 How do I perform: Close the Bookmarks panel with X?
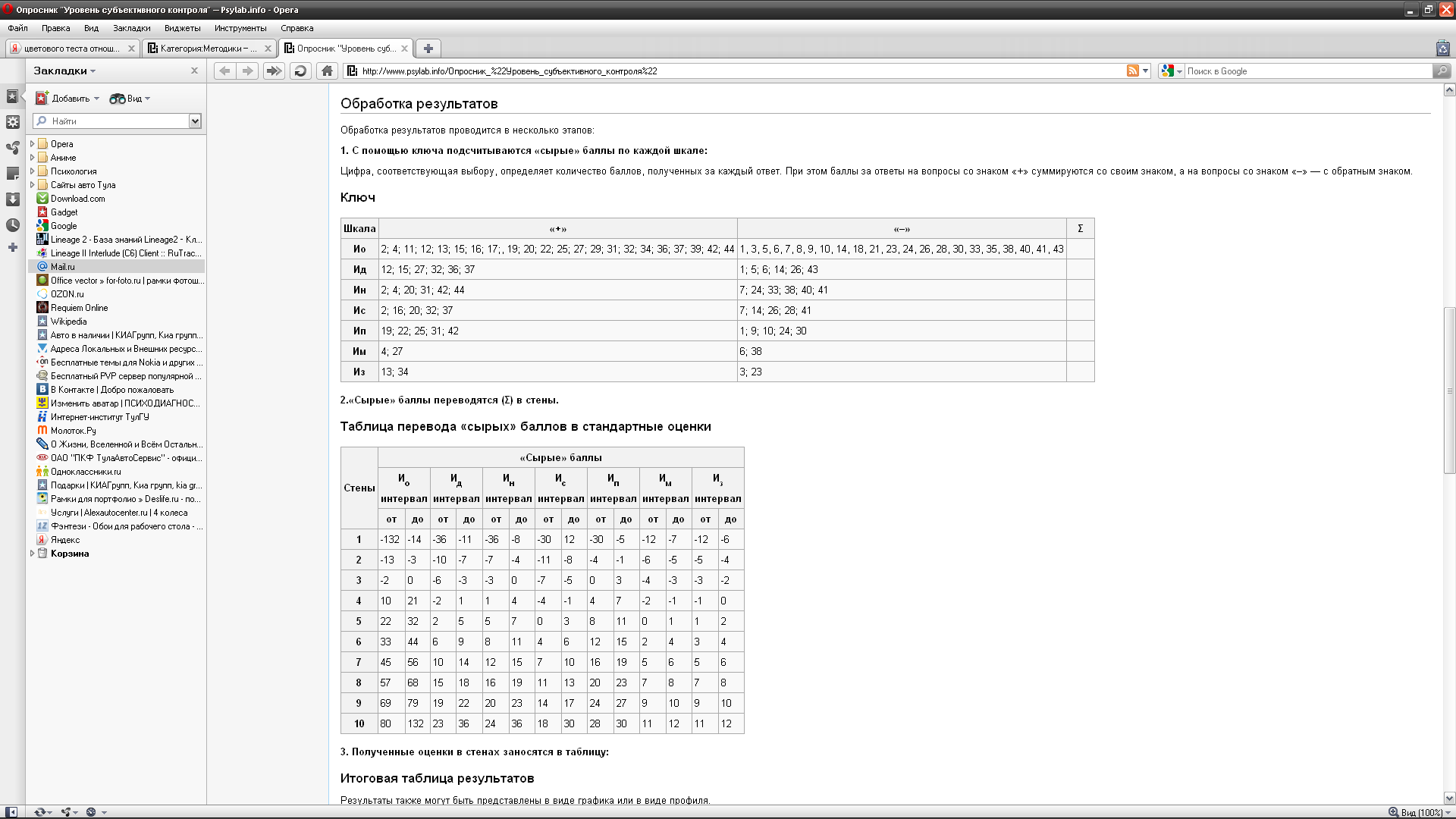point(194,71)
